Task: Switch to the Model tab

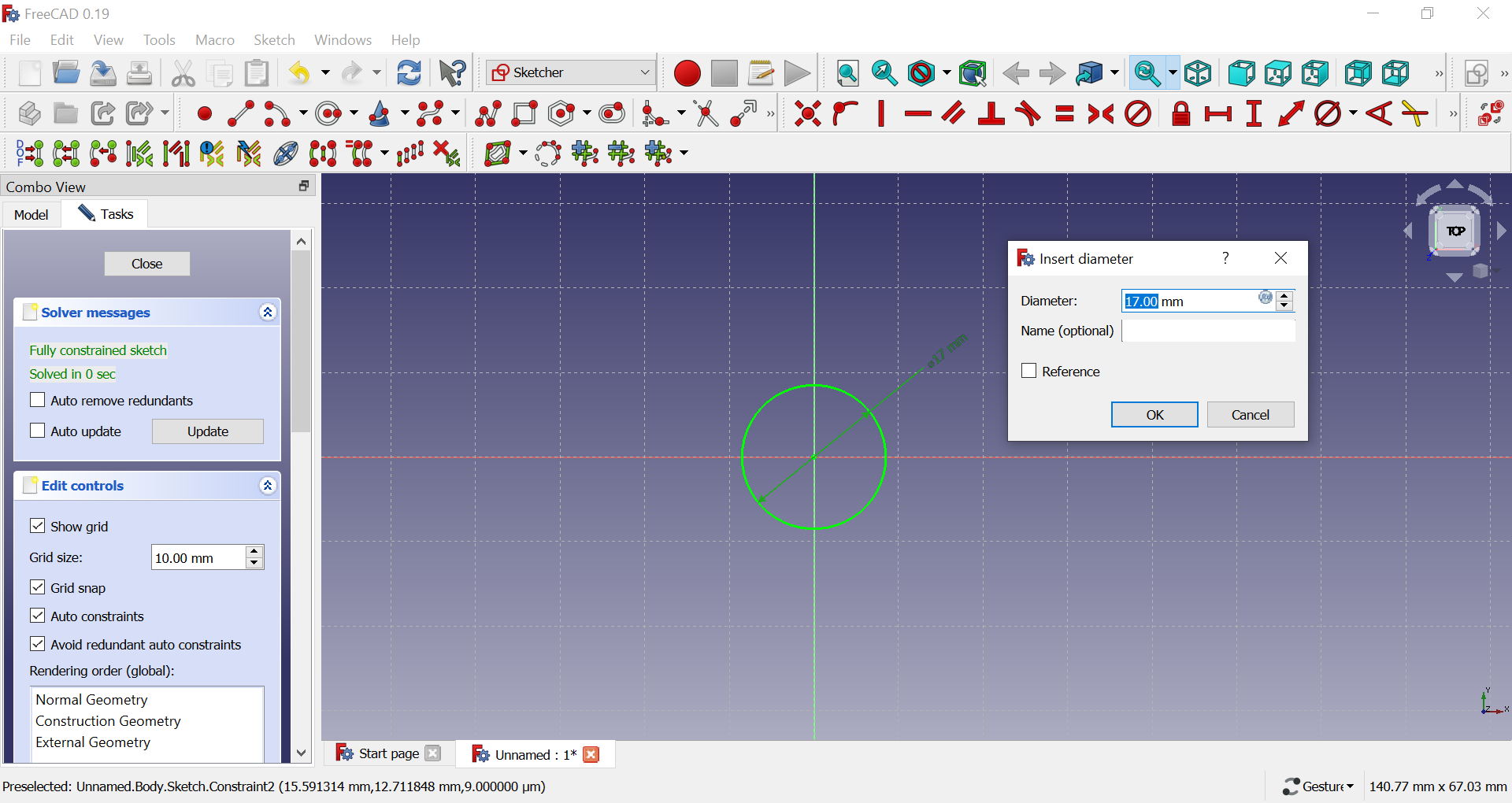Action: 31,214
